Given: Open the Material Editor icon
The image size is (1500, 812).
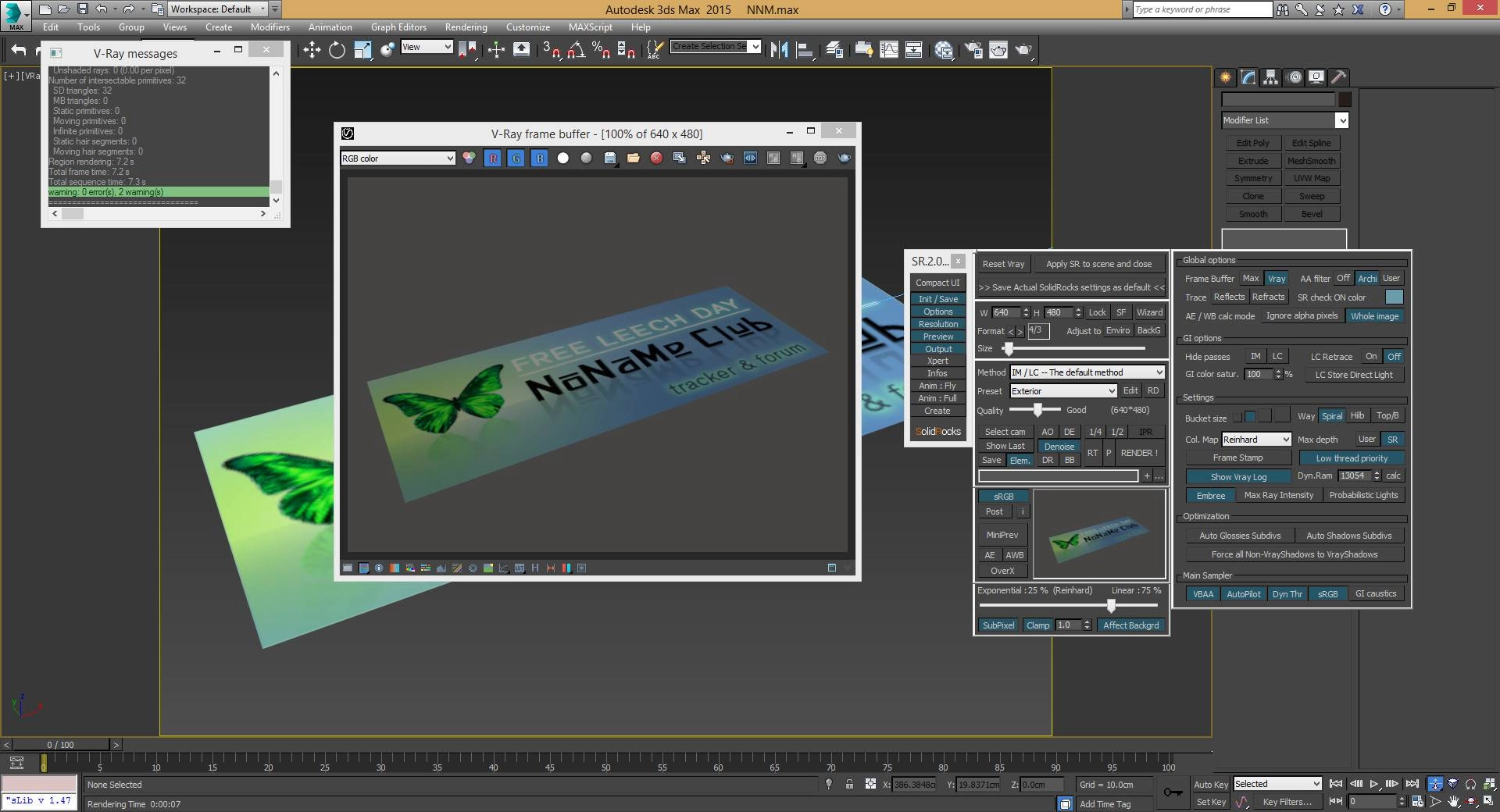Looking at the screenshot, I should coord(943,50).
